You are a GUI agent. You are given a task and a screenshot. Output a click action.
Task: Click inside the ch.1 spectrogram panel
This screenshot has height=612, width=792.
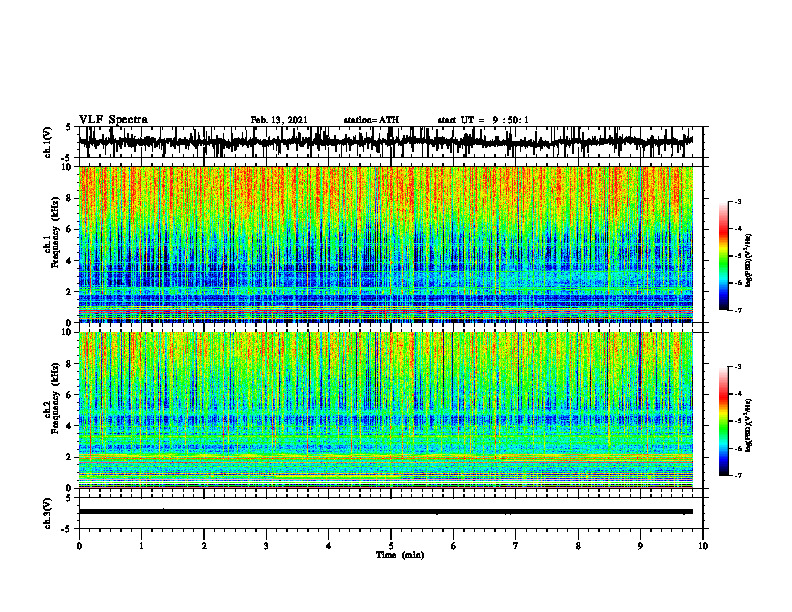(385, 244)
